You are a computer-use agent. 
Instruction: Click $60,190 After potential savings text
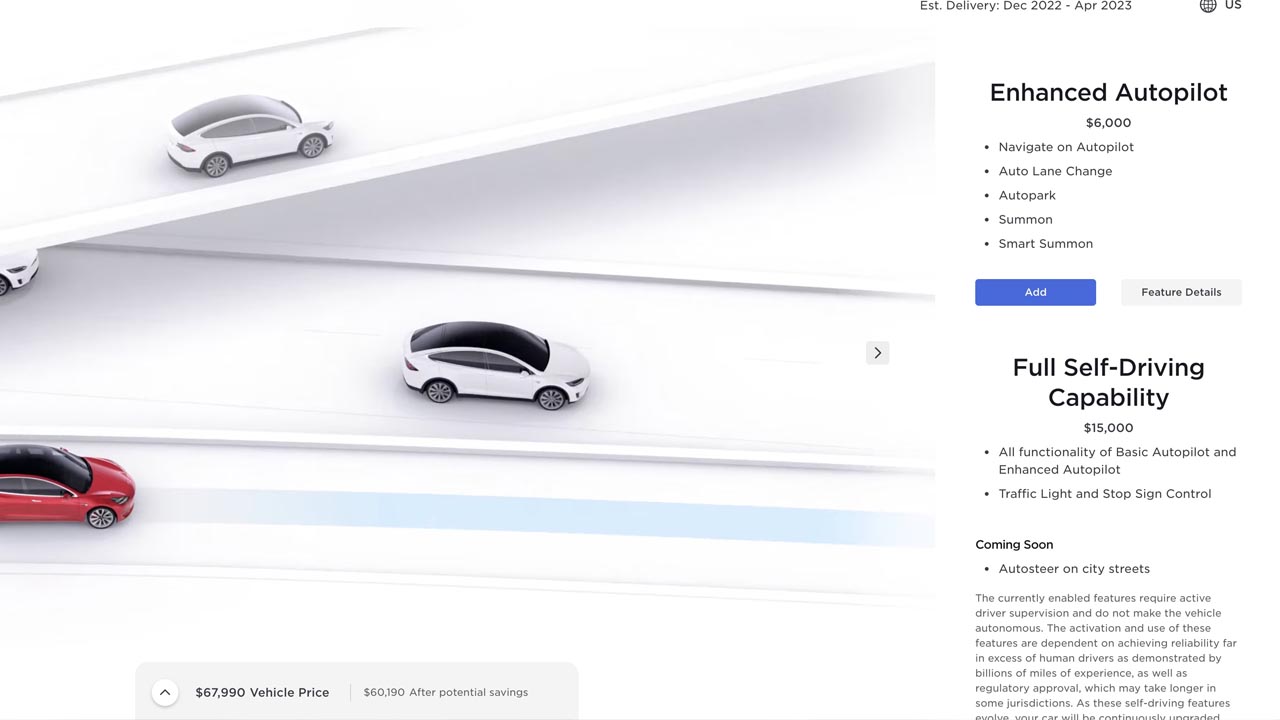[x=446, y=692]
